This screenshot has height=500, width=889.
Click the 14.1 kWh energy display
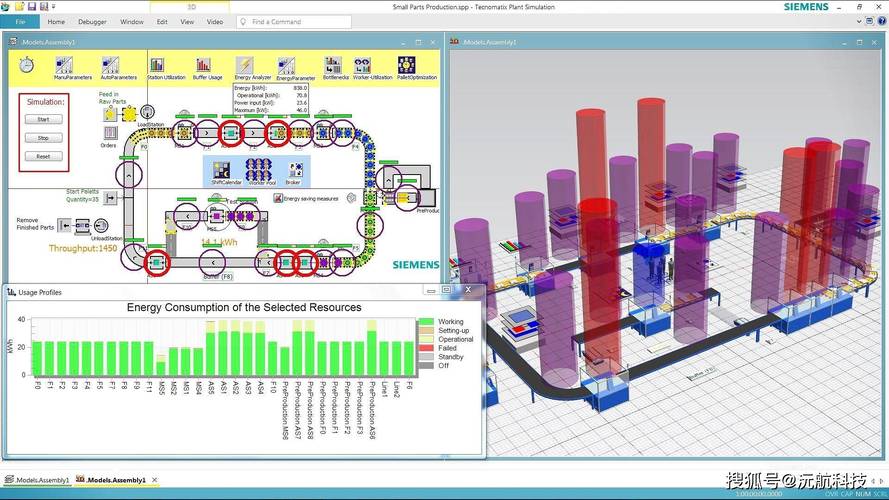(x=219, y=243)
